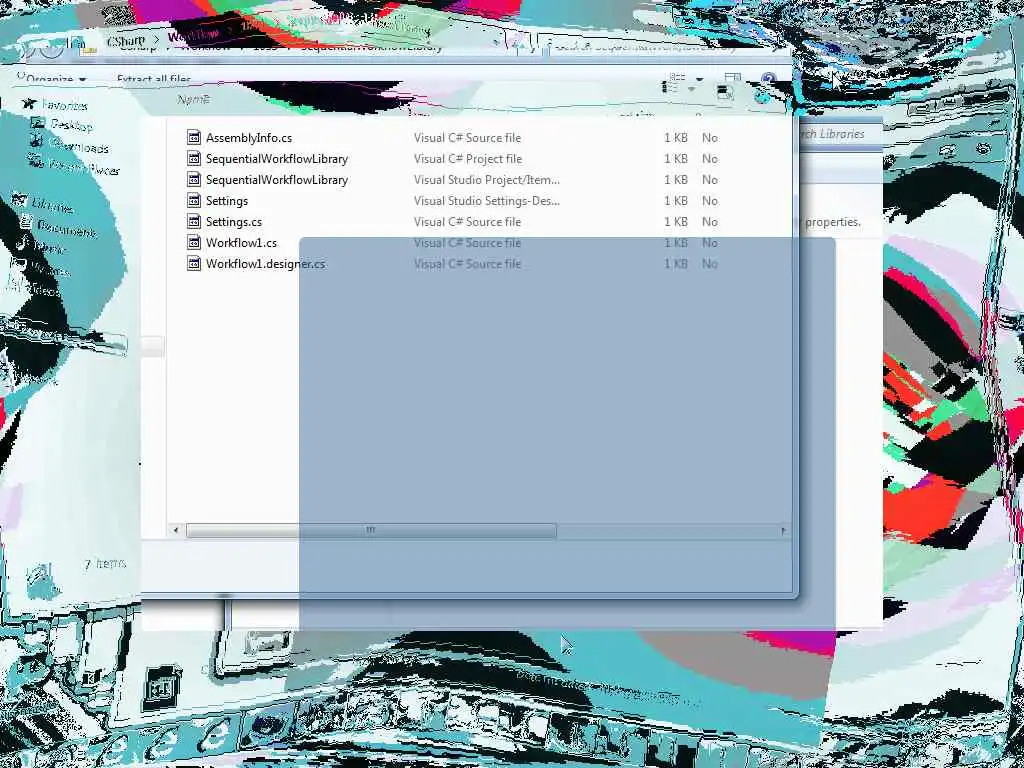Select the Workflow1.designer.cs file name

[x=265, y=263]
